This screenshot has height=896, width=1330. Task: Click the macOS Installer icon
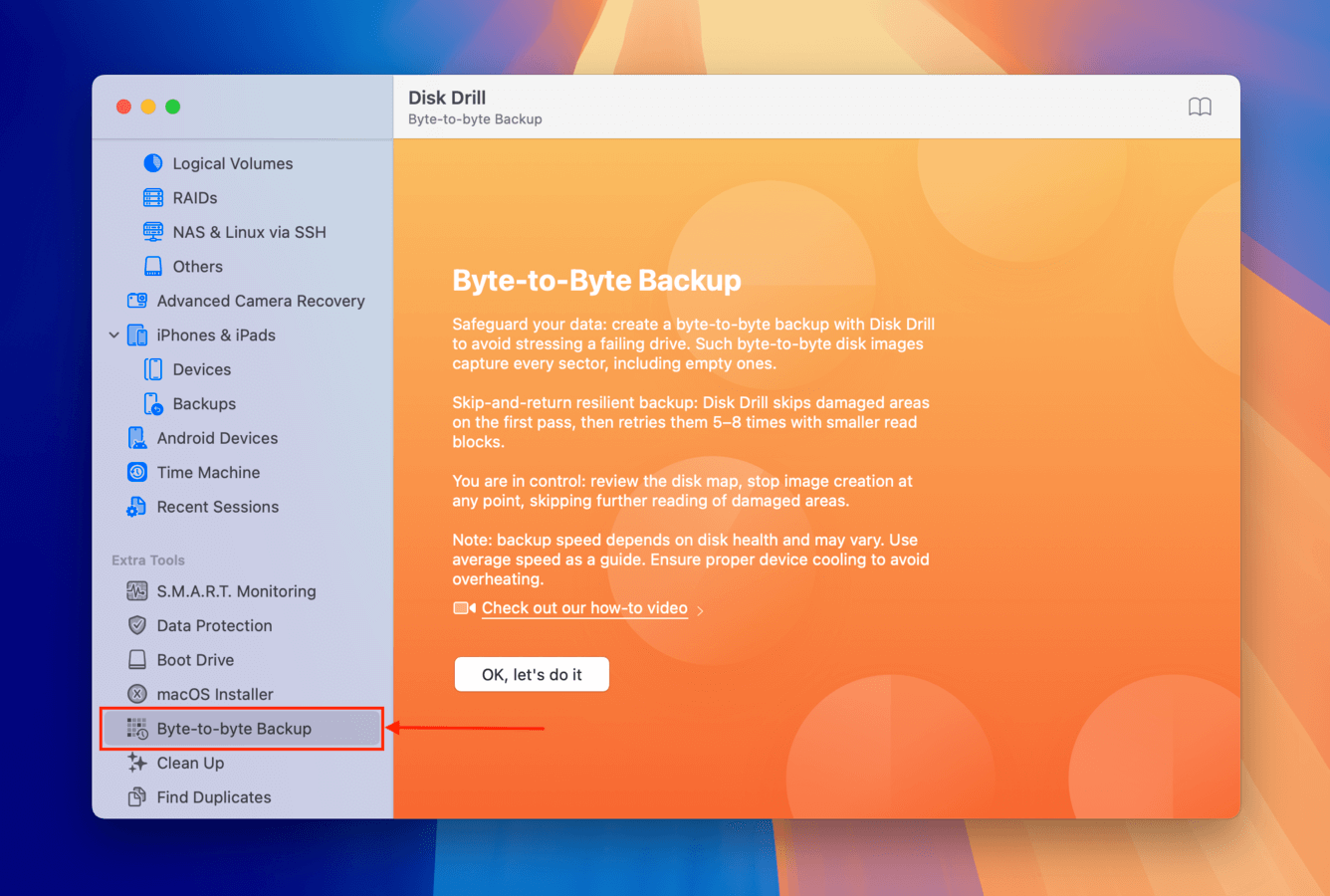tap(137, 694)
